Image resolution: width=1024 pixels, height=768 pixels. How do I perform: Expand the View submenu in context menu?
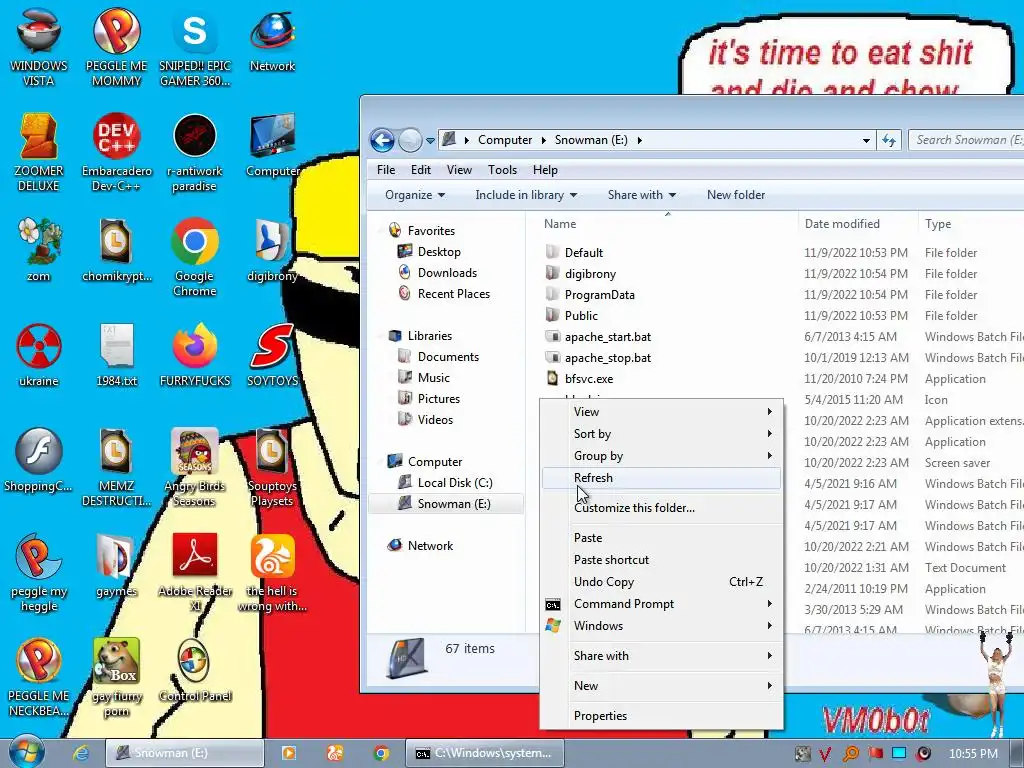pyautogui.click(x=661, y=411)
